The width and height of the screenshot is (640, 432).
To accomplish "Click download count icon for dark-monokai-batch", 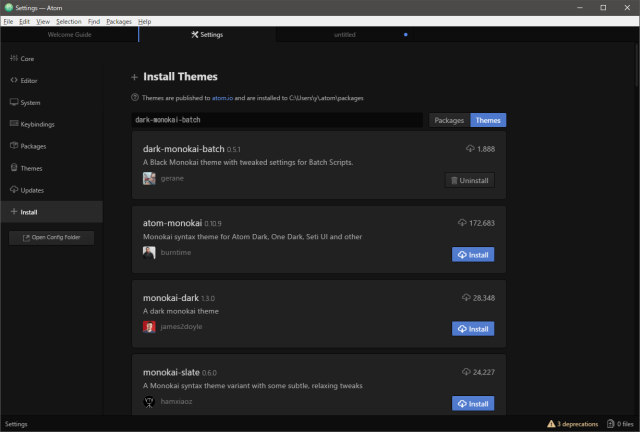I will [470, 149].
